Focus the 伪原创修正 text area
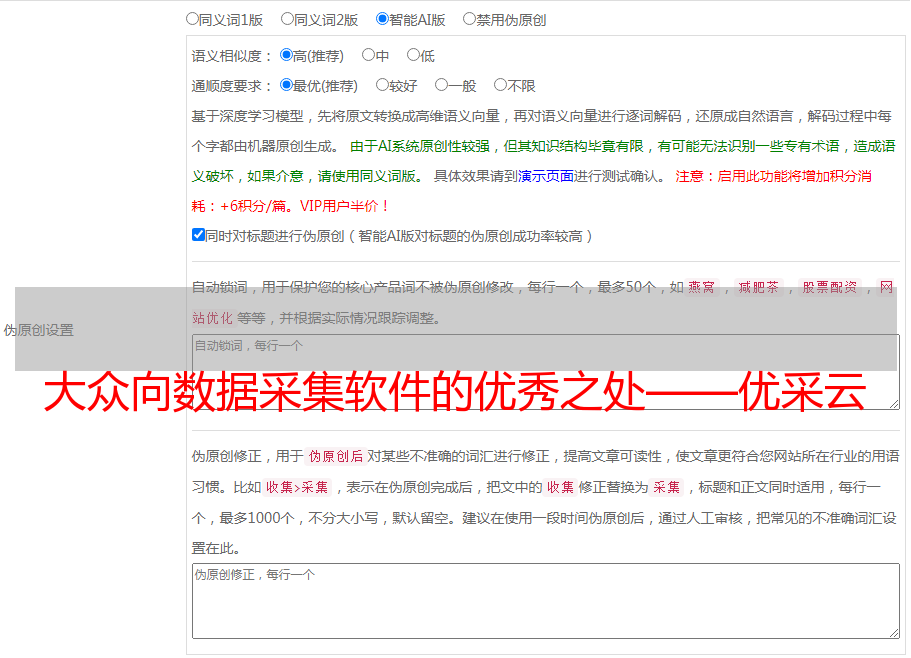The height and width of the screenshot is (658, 911). 545,602
